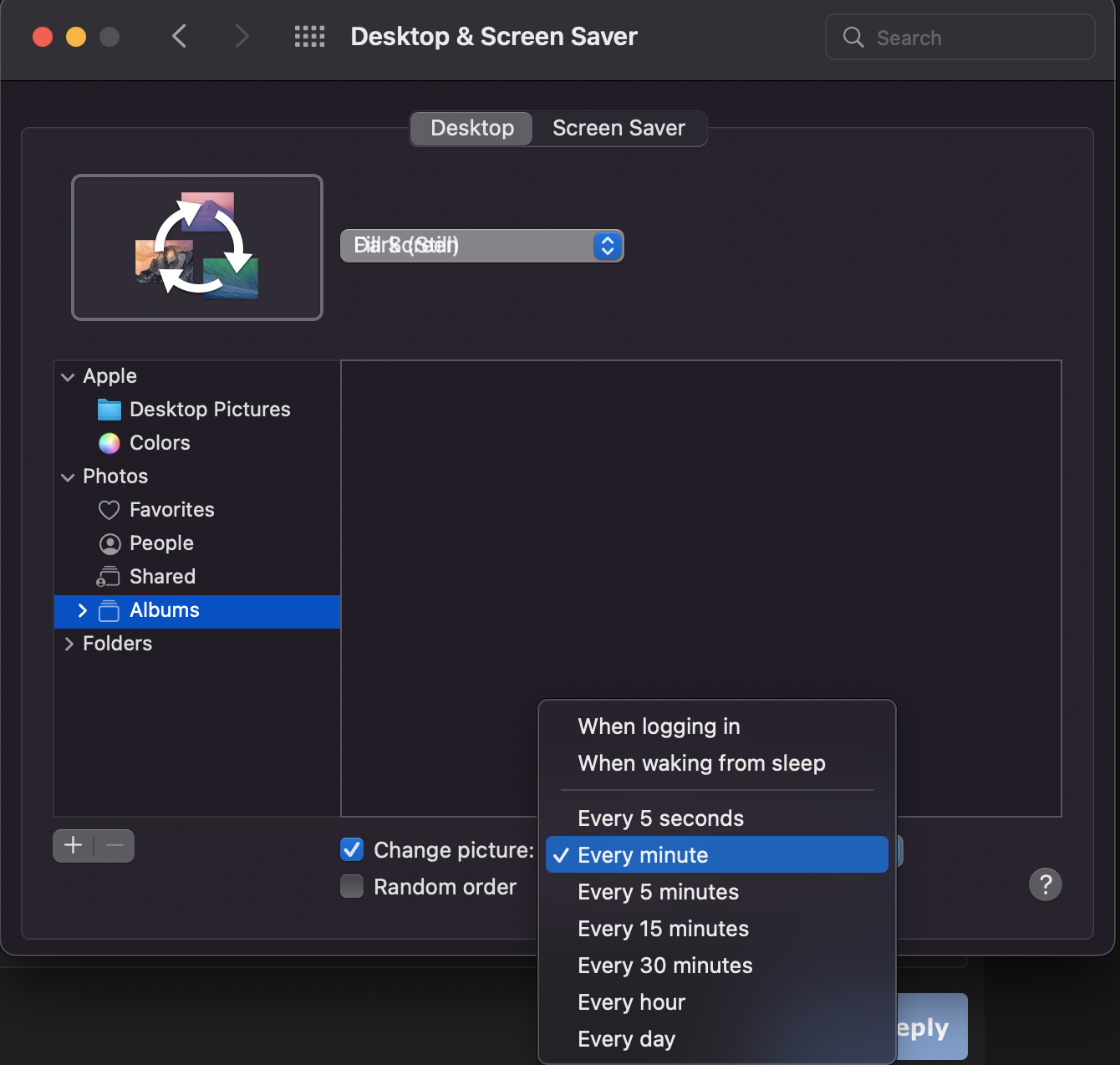Click the Shared albums icon
The image size is (1120, 1065).
[109, 577]
